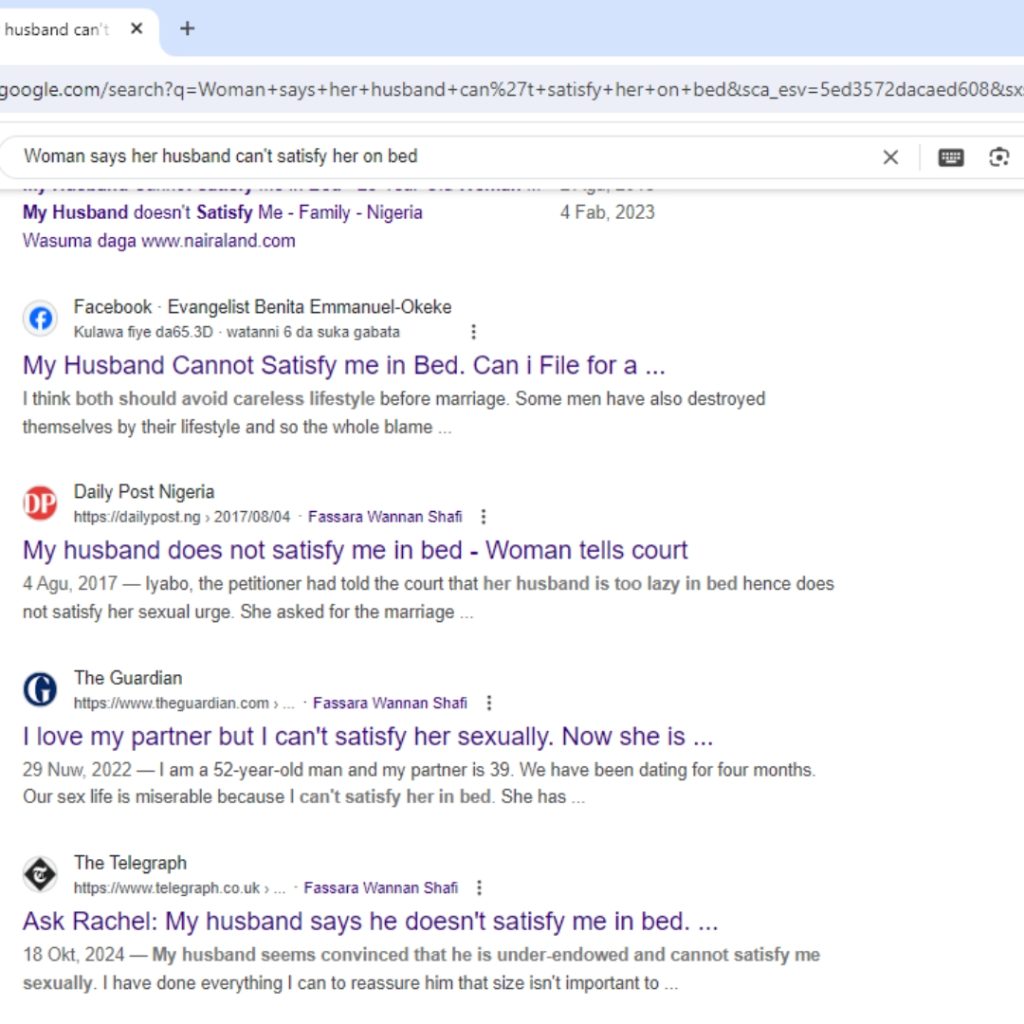Open 'My husband does not satisfy me in bed - Woman tells court'
Screen dimensions: 1024x1024
[x=355, y=550]
